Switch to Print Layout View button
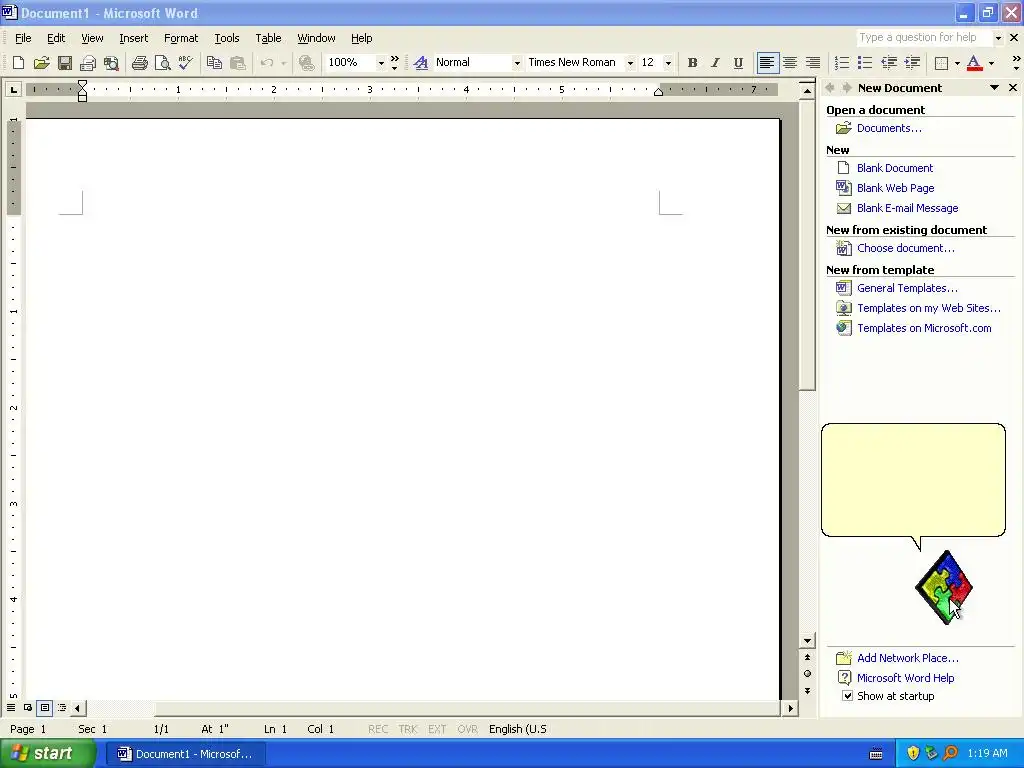1024x768 pixels. click(44, 707)
